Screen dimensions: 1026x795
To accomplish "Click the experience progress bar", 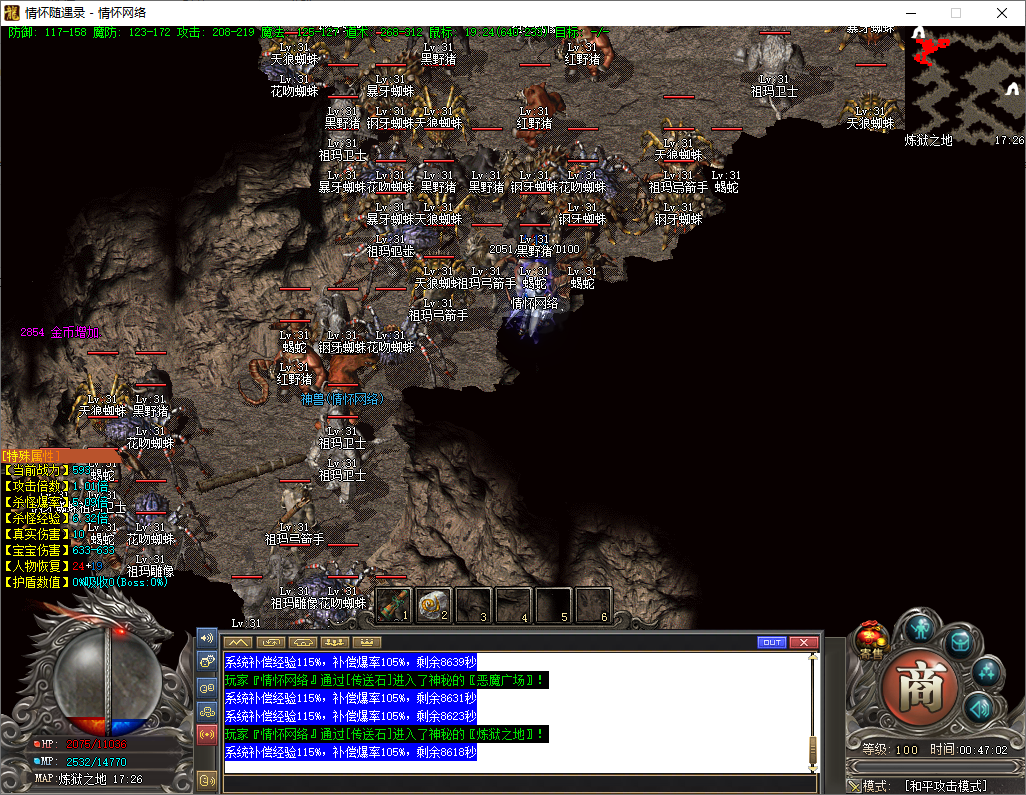I will [934, 767].
